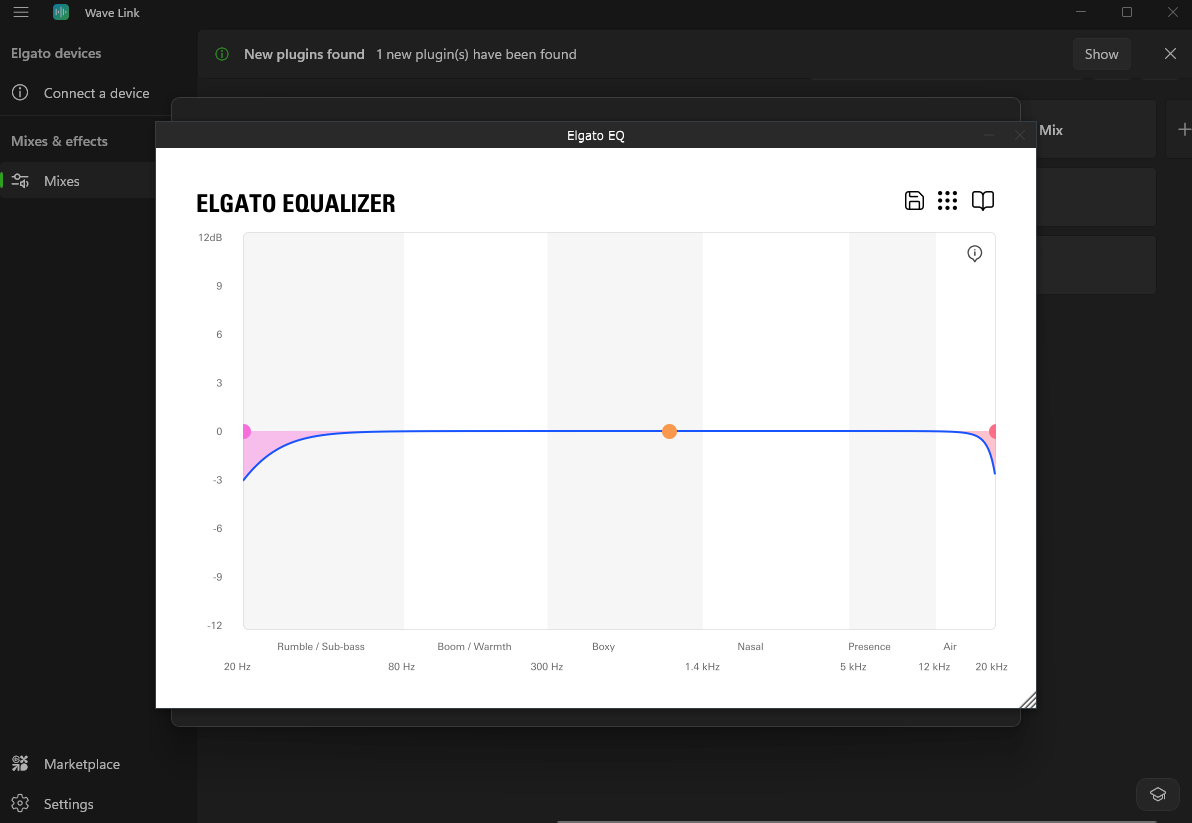Click the Air band label
1192x823 pixels.
pos(949,647)
